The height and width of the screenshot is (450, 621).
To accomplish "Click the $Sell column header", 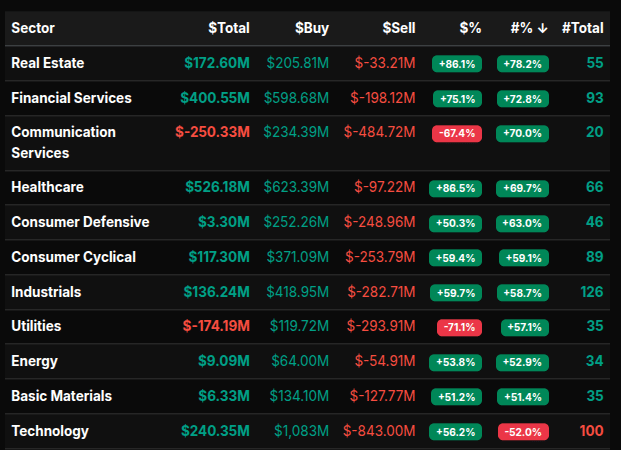I will click(398, 28).
